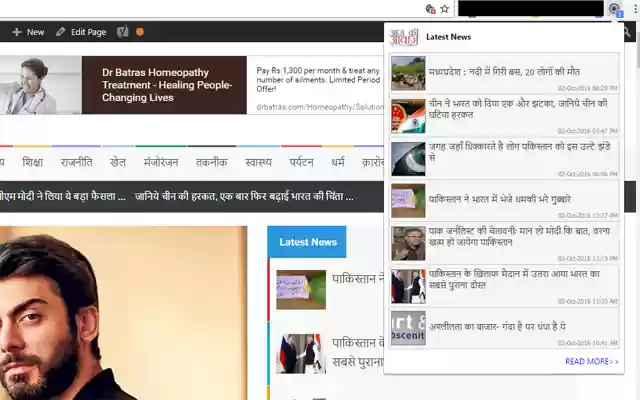Click the pencil icon next to Edit Page
The height and width of the screenshot is (400, 640).
click(x=60, y=32)
